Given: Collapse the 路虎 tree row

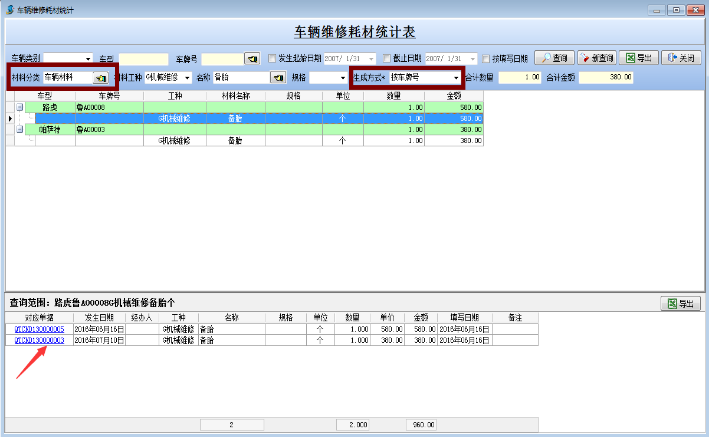Looking at the screenshot, I should coord(19,106).
